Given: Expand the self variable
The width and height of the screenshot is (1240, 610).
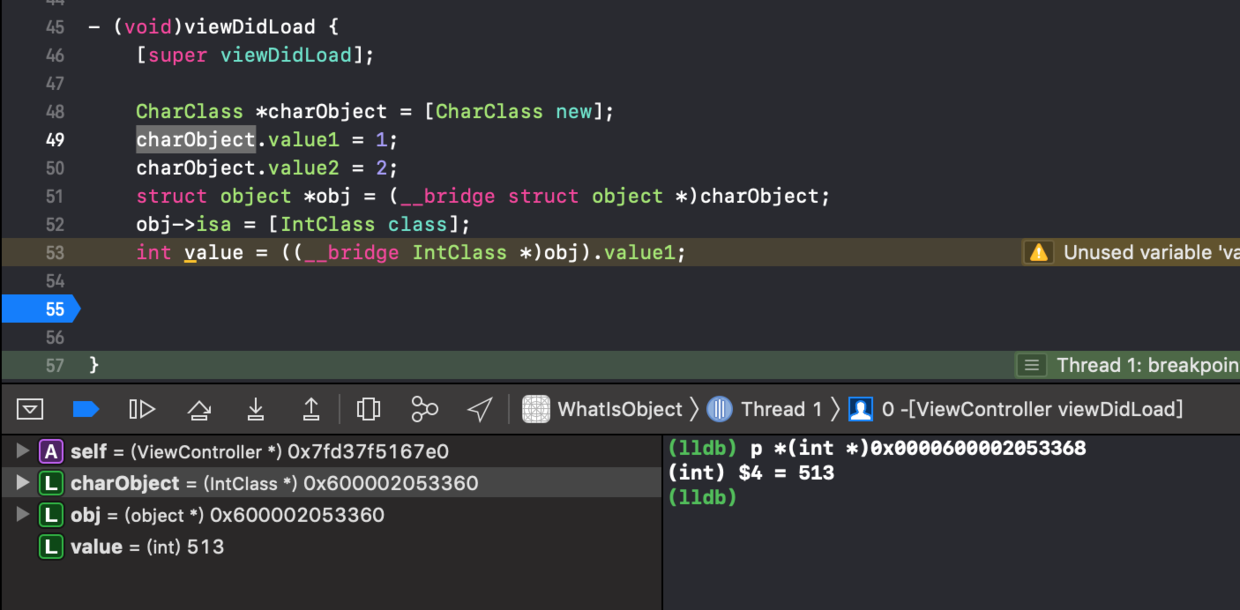Looking at the screenshot, I should point(22,451).
